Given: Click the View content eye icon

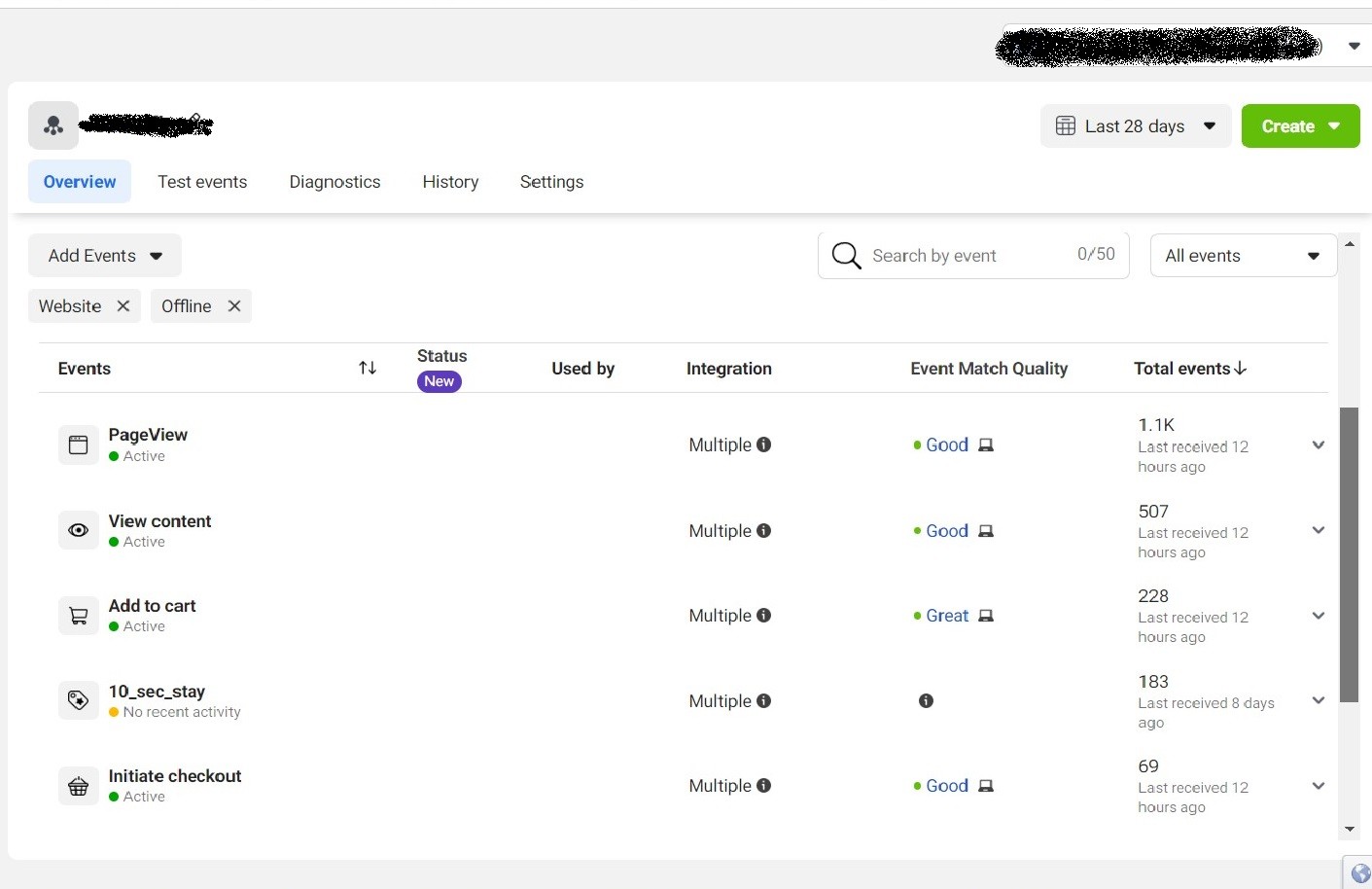Looking at the screenshot, I should tap(78, 530).
